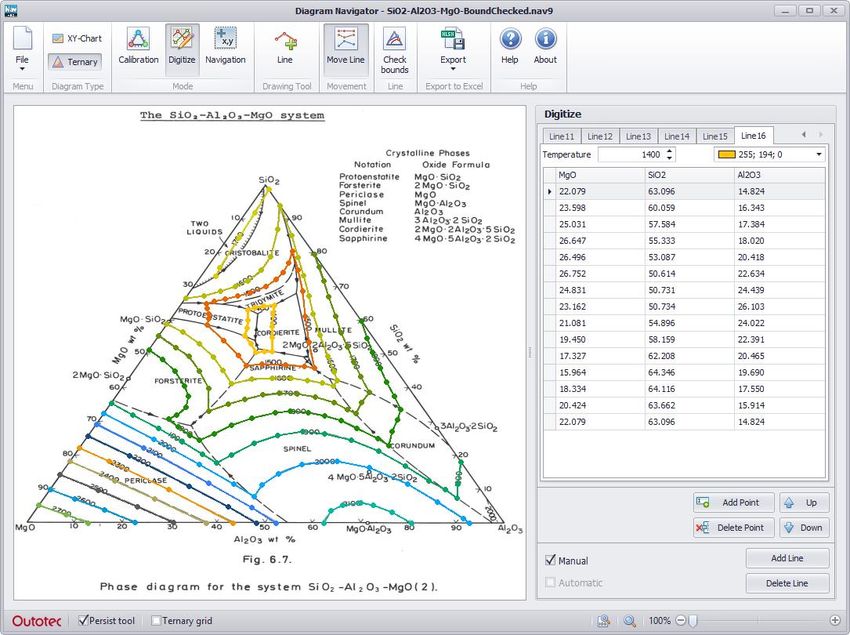The height and width of the screenshot is (635, 850).
Task: Click the zoom-fit icon in status bar
Action: (x=603, y=621)
